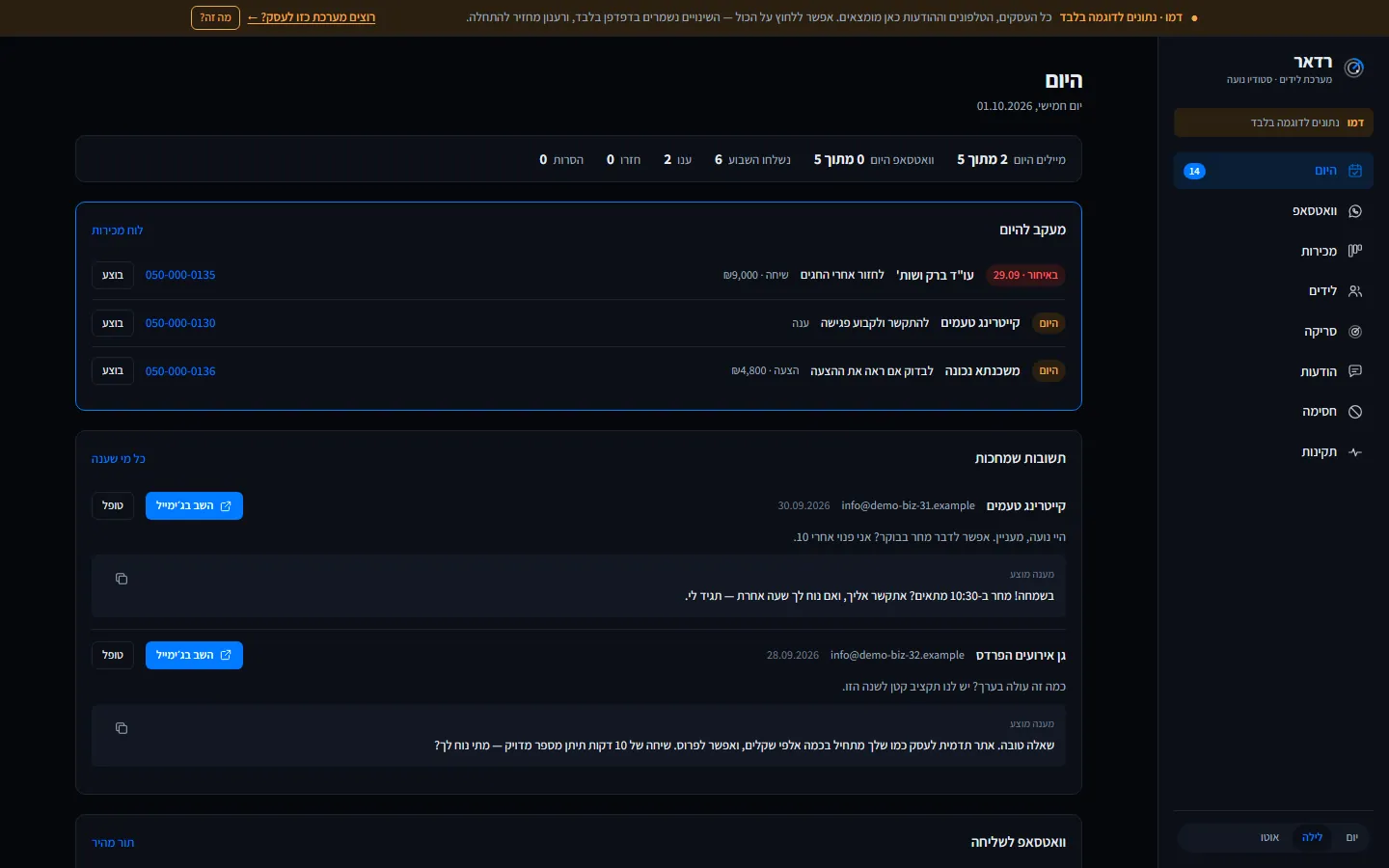Open the וואטסאפ sidebar section
Viewport: 1389px width, 868px height.
pyautogui.click(x=1273, y=211)
